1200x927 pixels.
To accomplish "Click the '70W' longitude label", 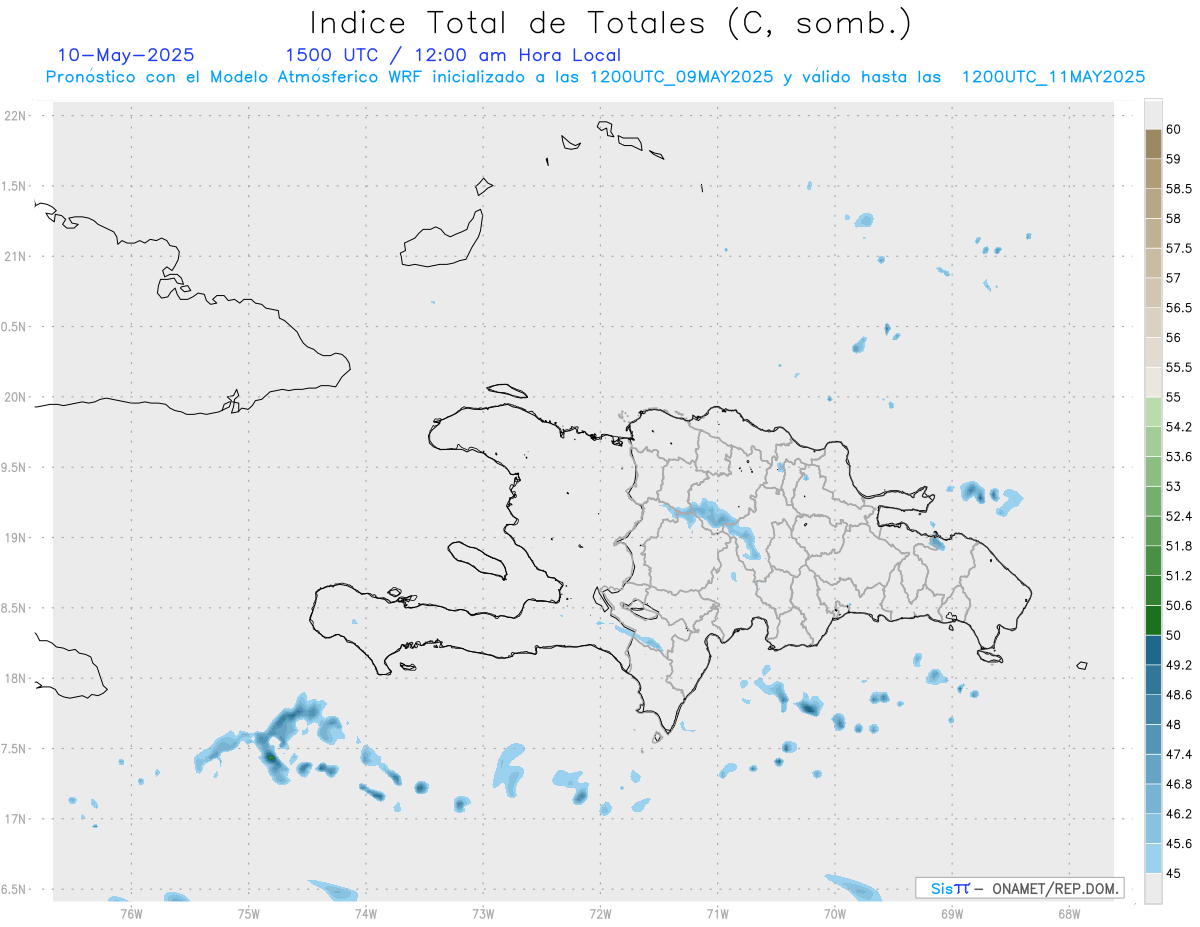I will point(834,913).
